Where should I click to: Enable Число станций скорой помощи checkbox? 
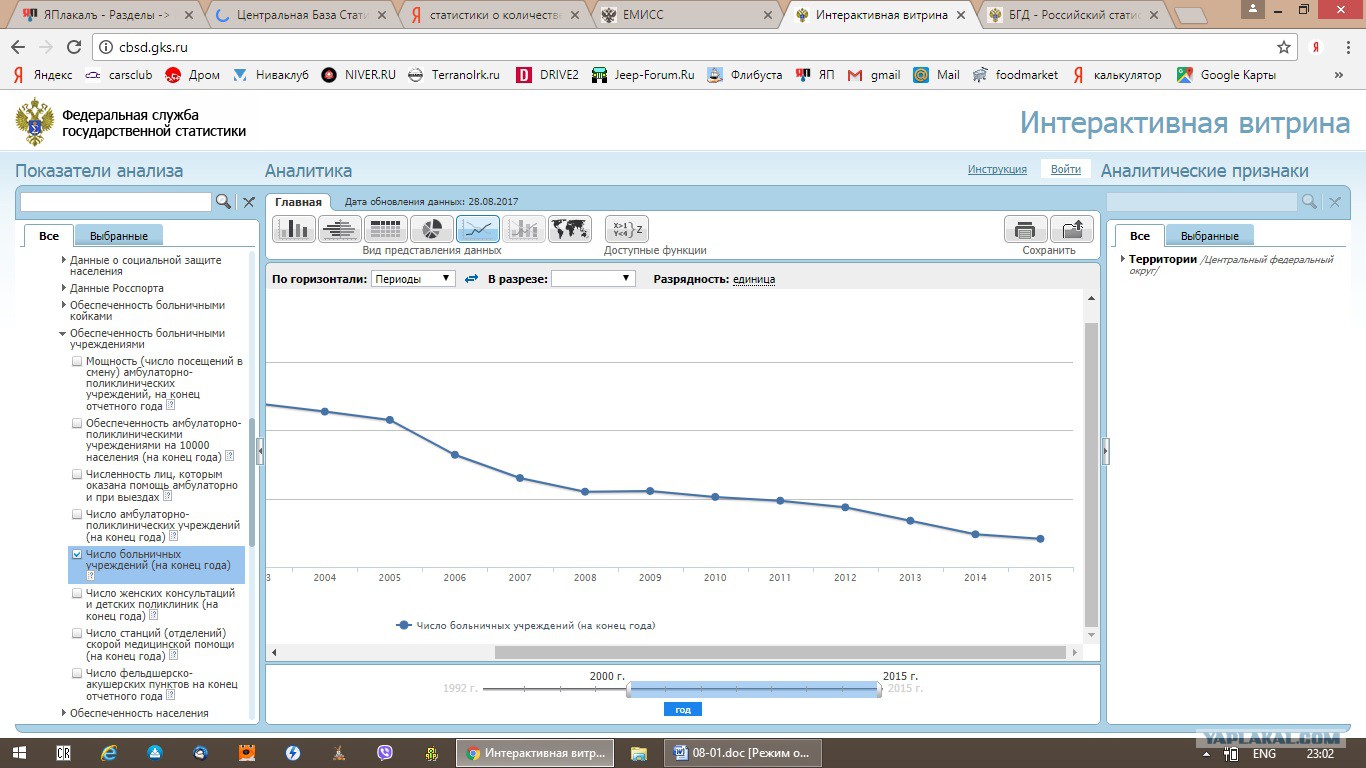point(77,633)
